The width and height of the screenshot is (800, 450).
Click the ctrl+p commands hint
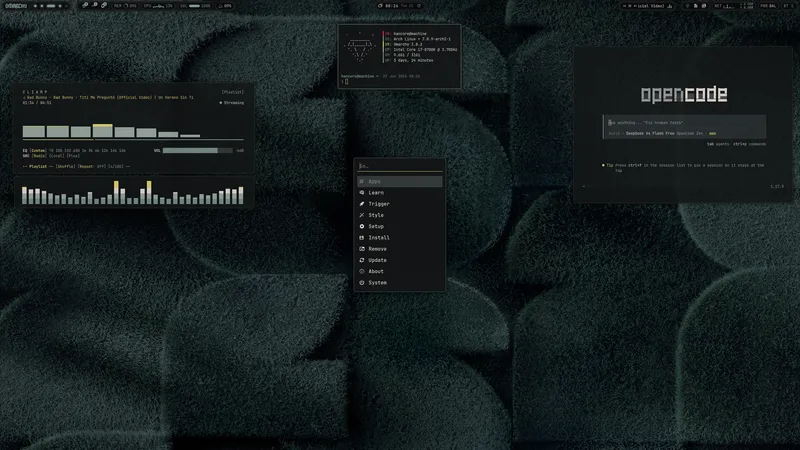pyautogui.click(x=749, y=144)
